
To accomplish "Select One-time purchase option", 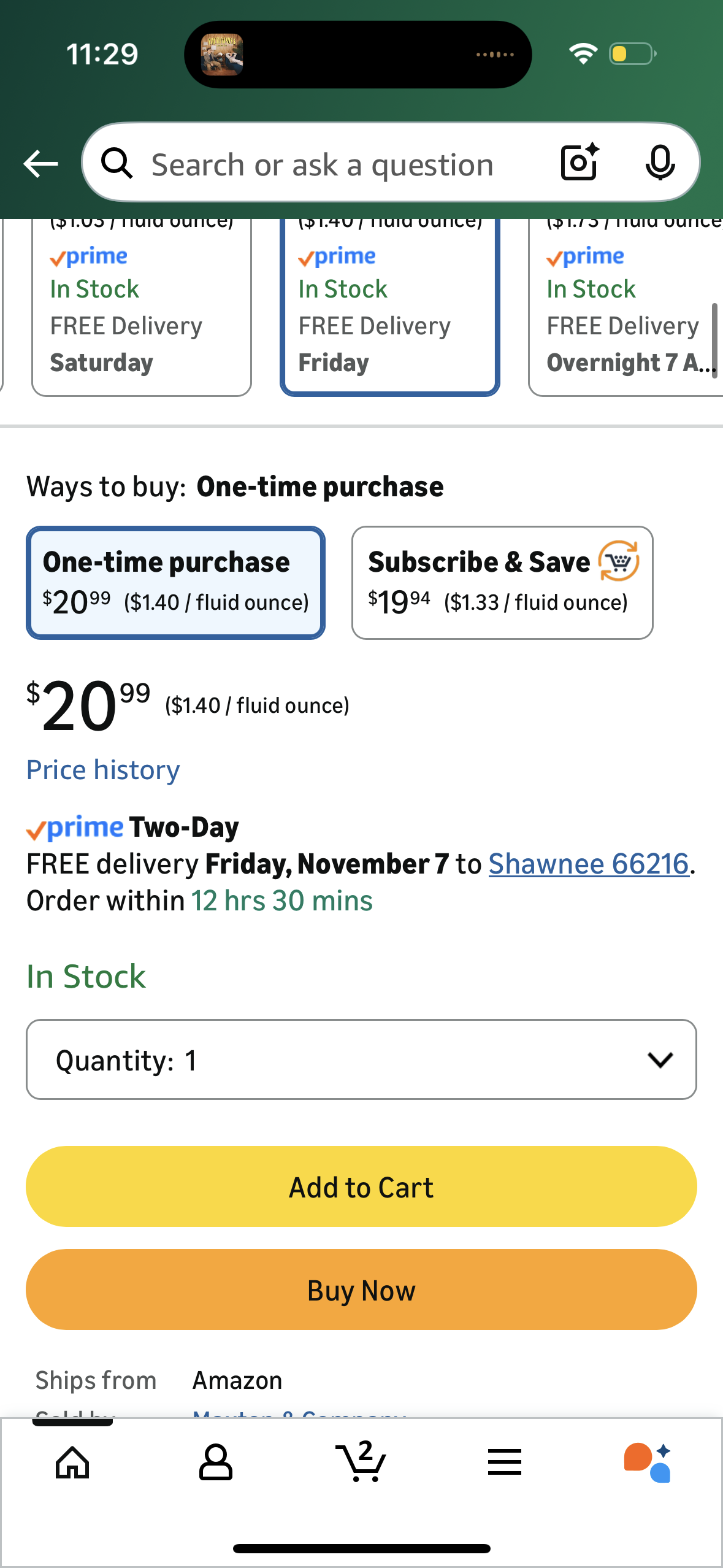I will tap(175, 582).
